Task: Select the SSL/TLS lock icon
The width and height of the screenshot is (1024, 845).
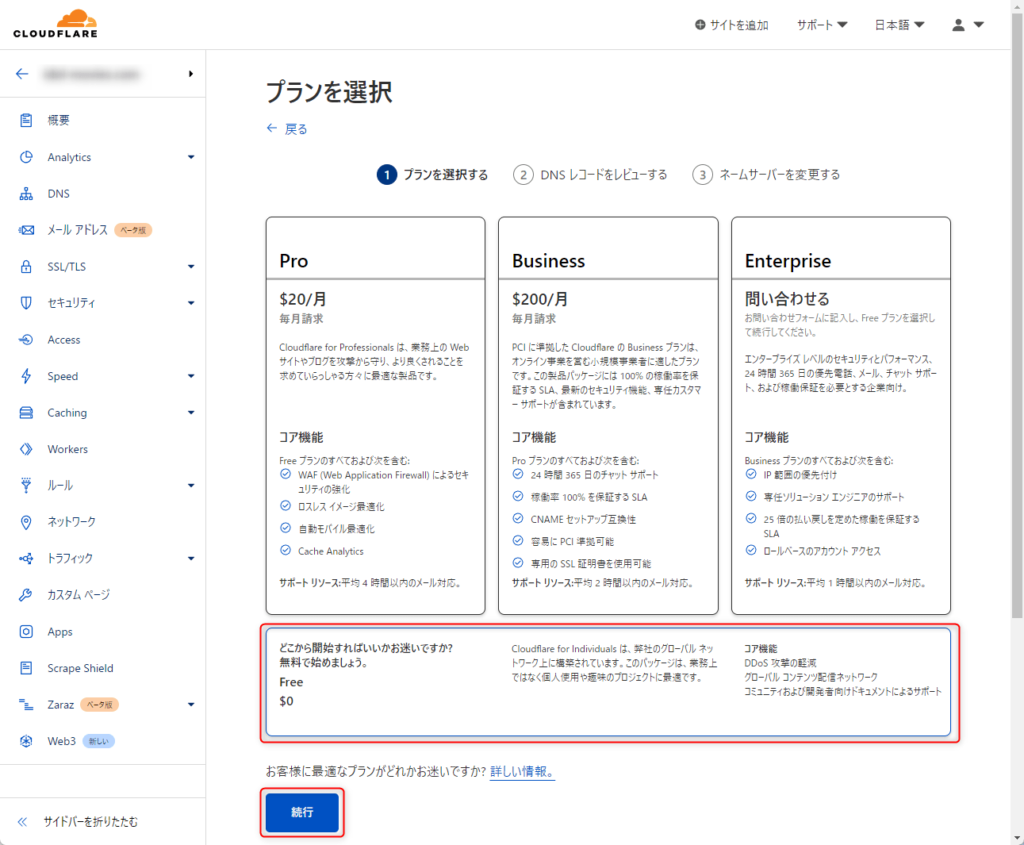Action: point(26,266)
